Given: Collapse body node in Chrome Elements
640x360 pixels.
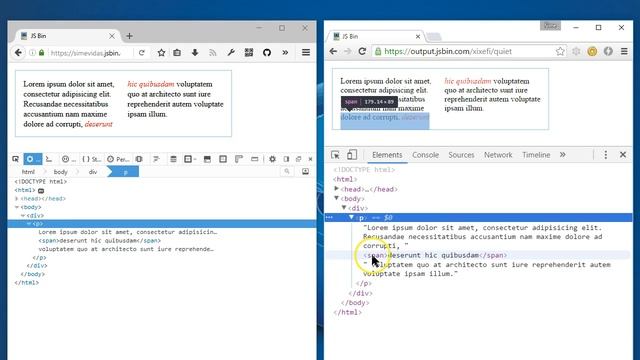Looking at the screenshot, I should (x=336, y=198).
